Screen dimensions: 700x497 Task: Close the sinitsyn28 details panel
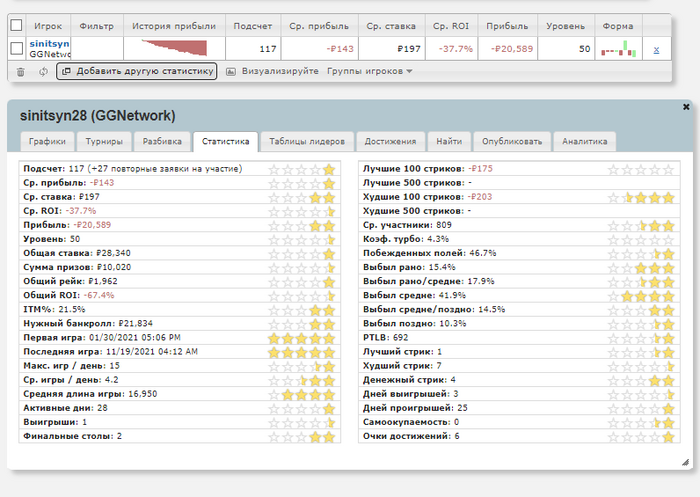click(x=686, y=107)
